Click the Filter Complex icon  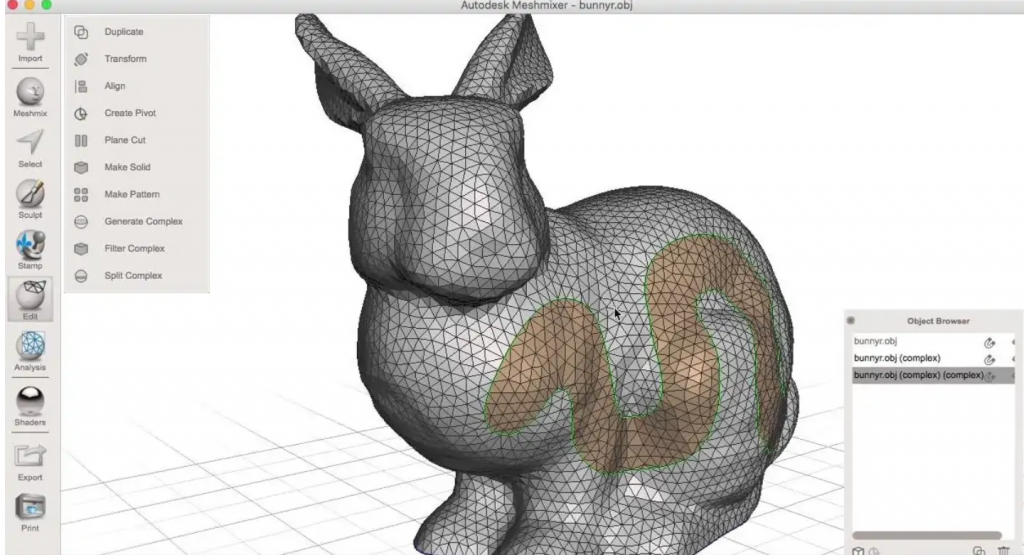tap(81, 249)
